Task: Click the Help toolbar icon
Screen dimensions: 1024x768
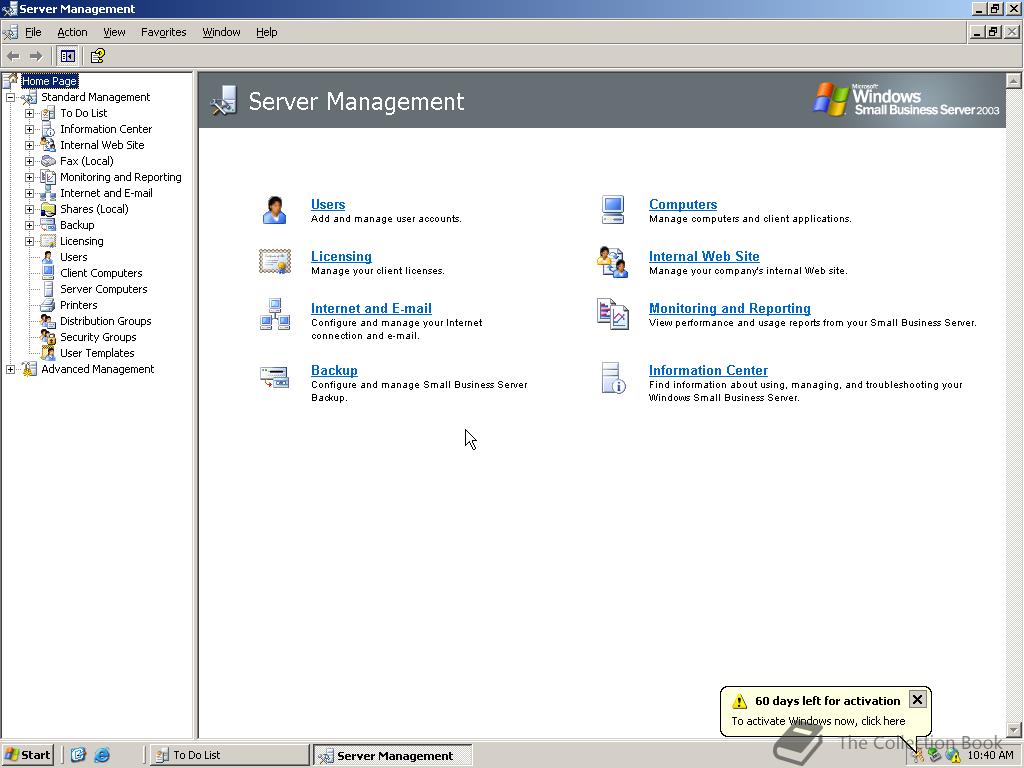Action: (x=98, y=56)
